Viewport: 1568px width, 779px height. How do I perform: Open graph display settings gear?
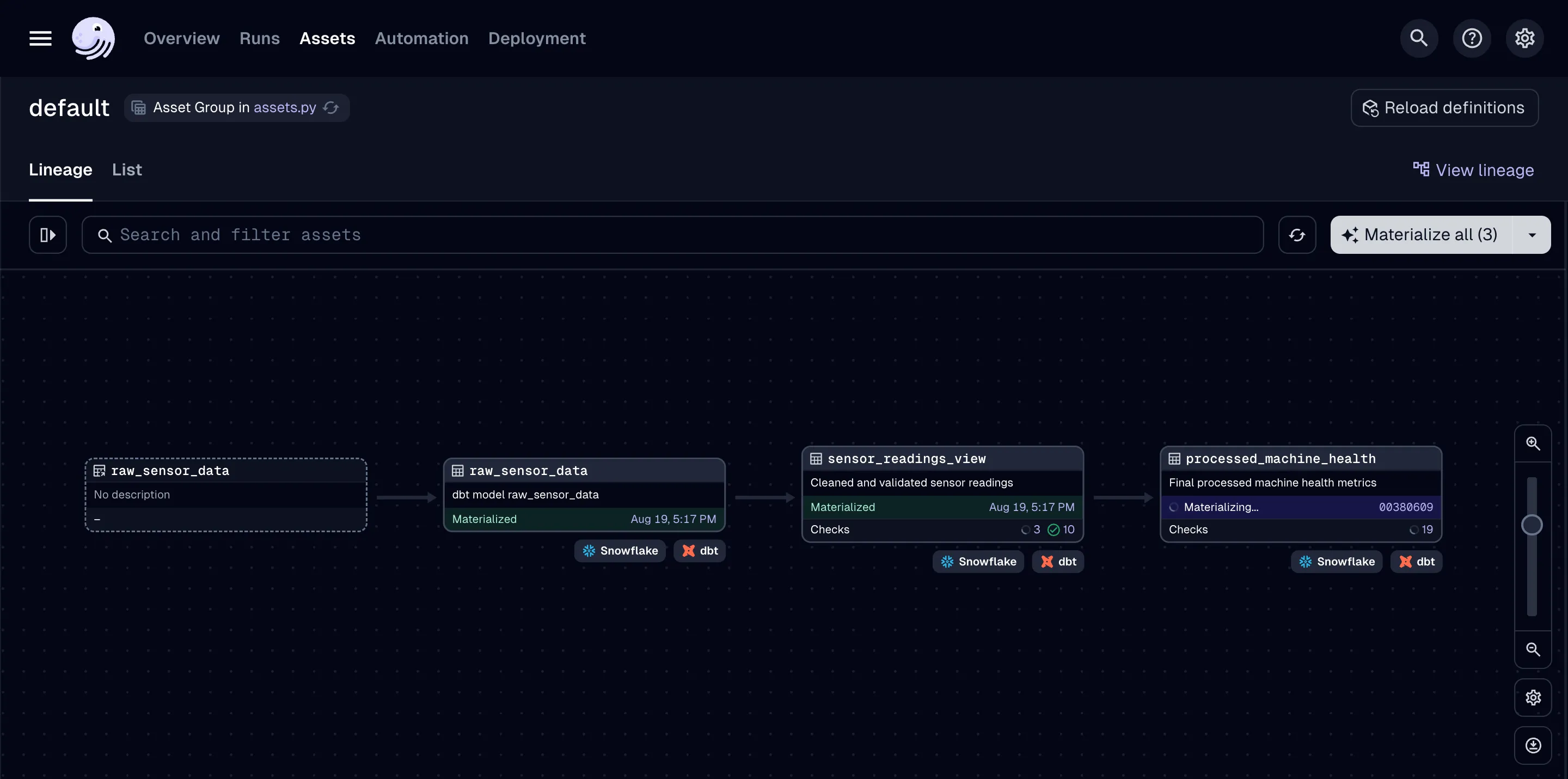pos(1533,698)
